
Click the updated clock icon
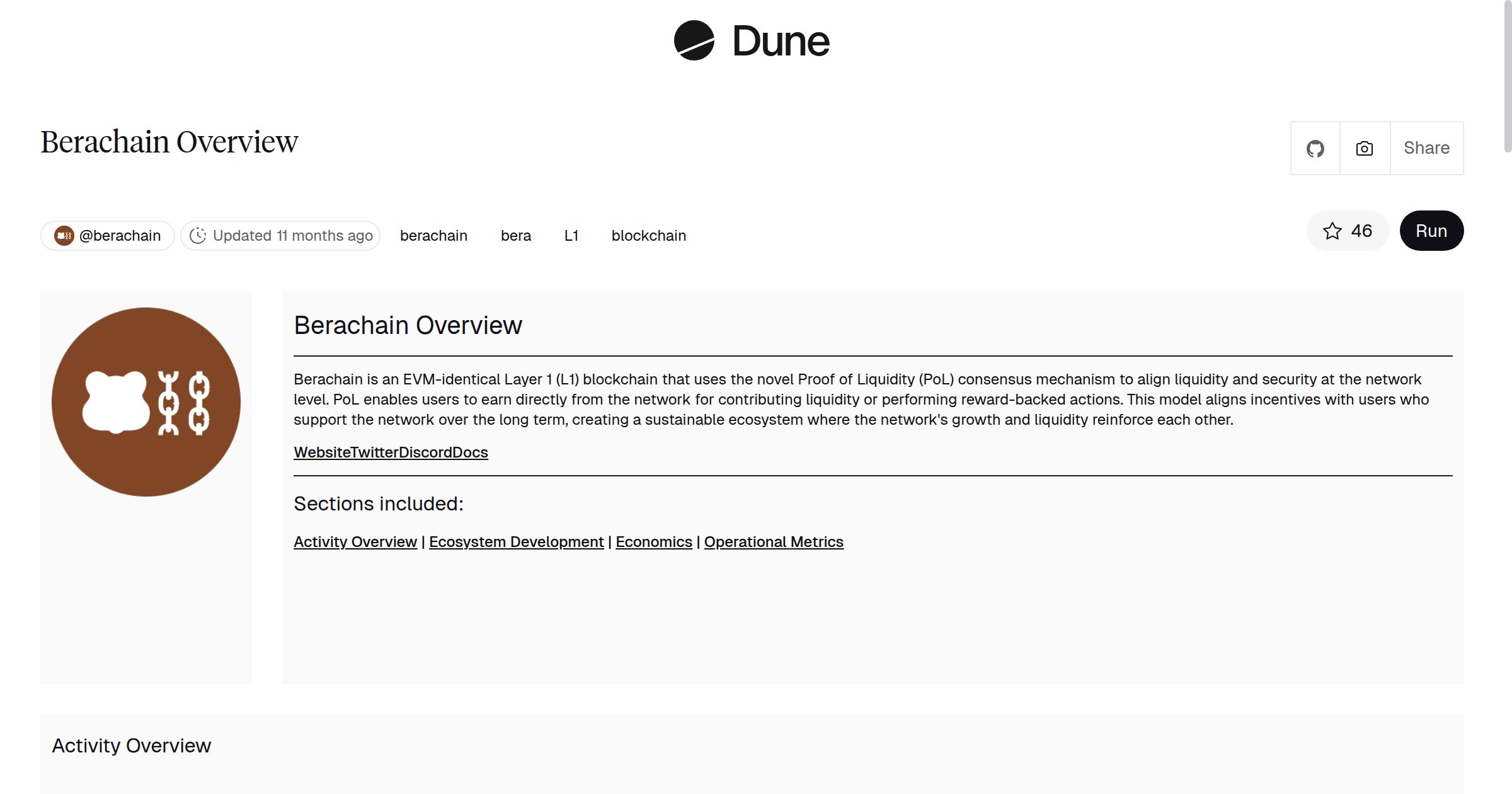(x=198, y=236)
